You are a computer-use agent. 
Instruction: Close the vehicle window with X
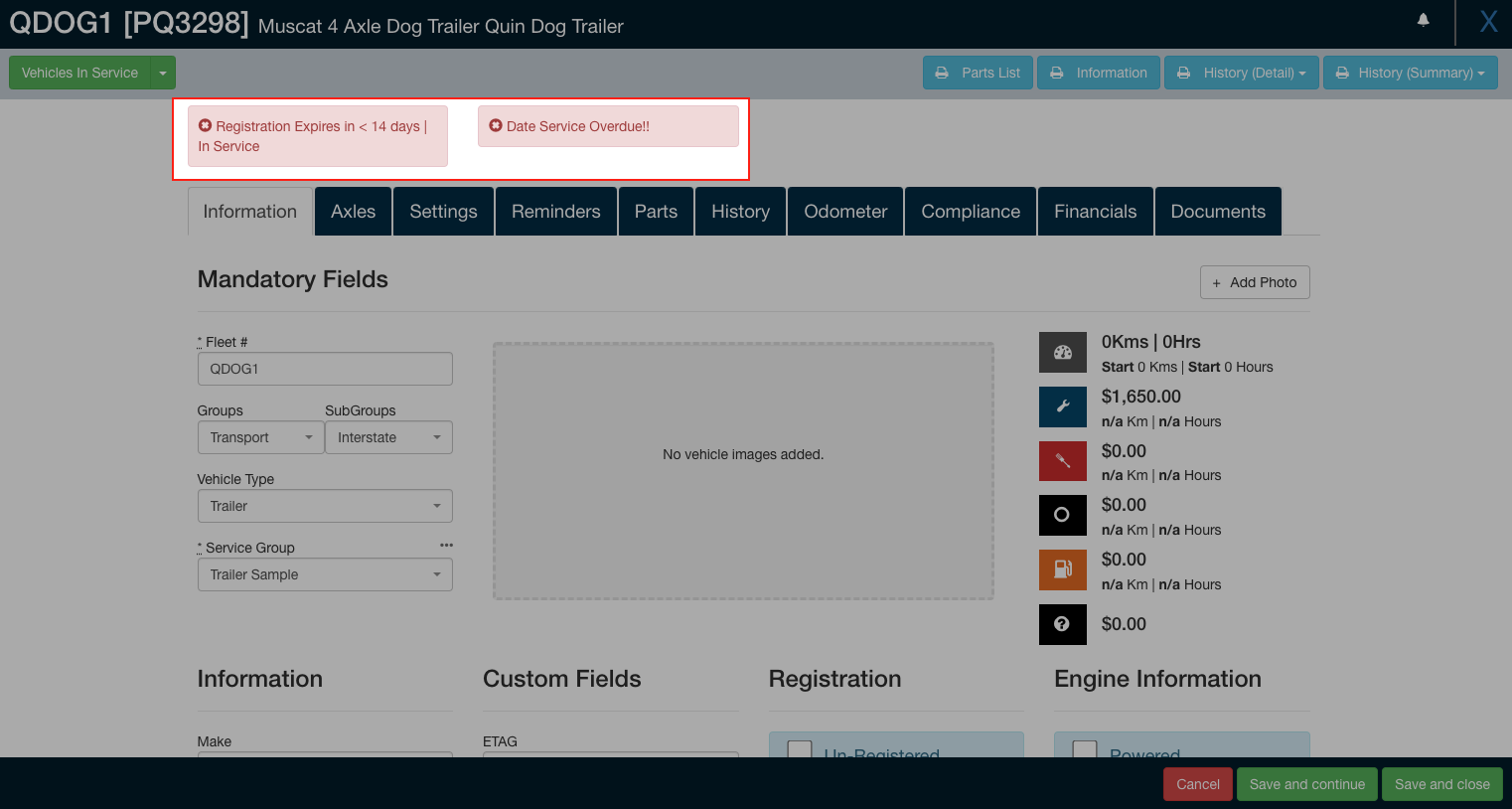(1487, 22)
